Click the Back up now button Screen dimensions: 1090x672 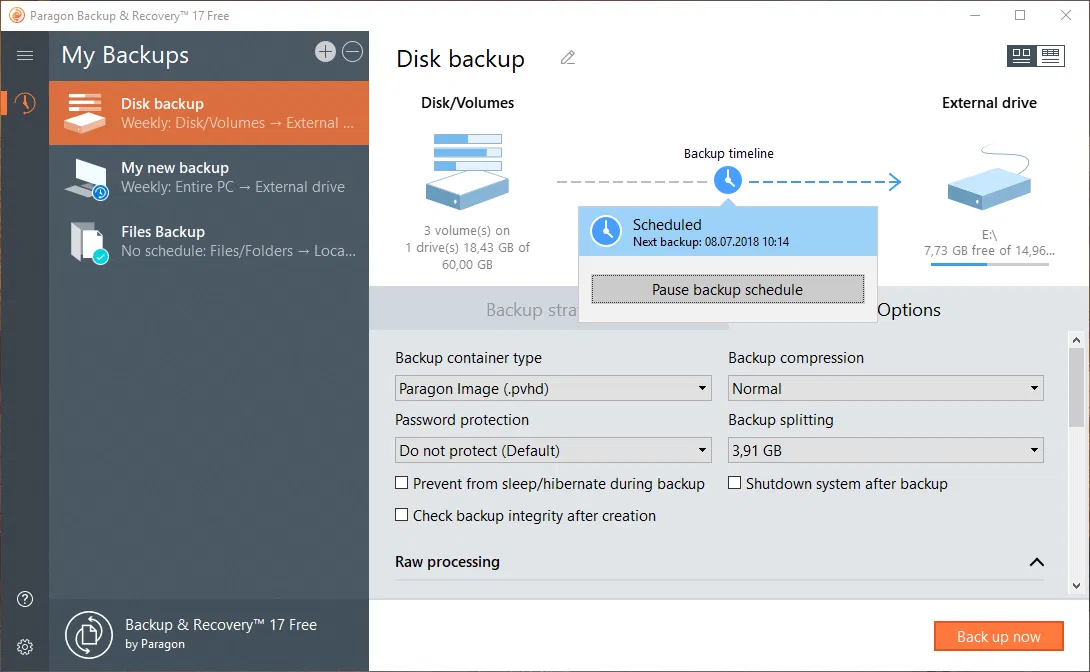998,636
